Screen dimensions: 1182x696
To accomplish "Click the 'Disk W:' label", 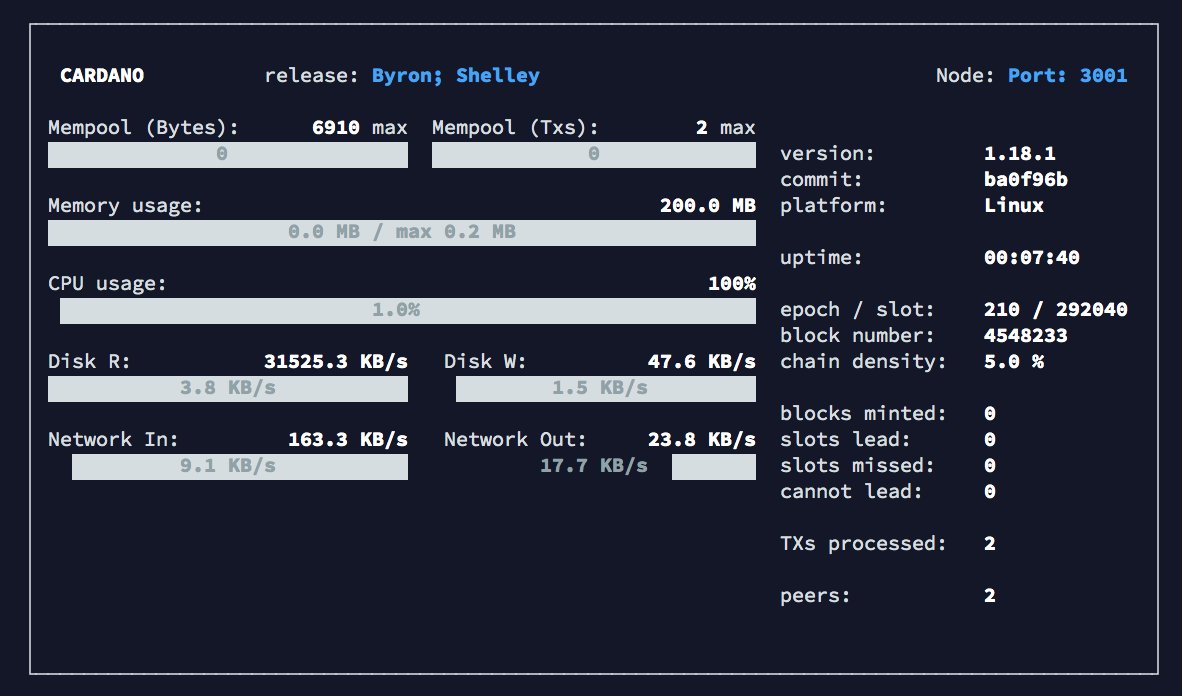I will point(485,362).
